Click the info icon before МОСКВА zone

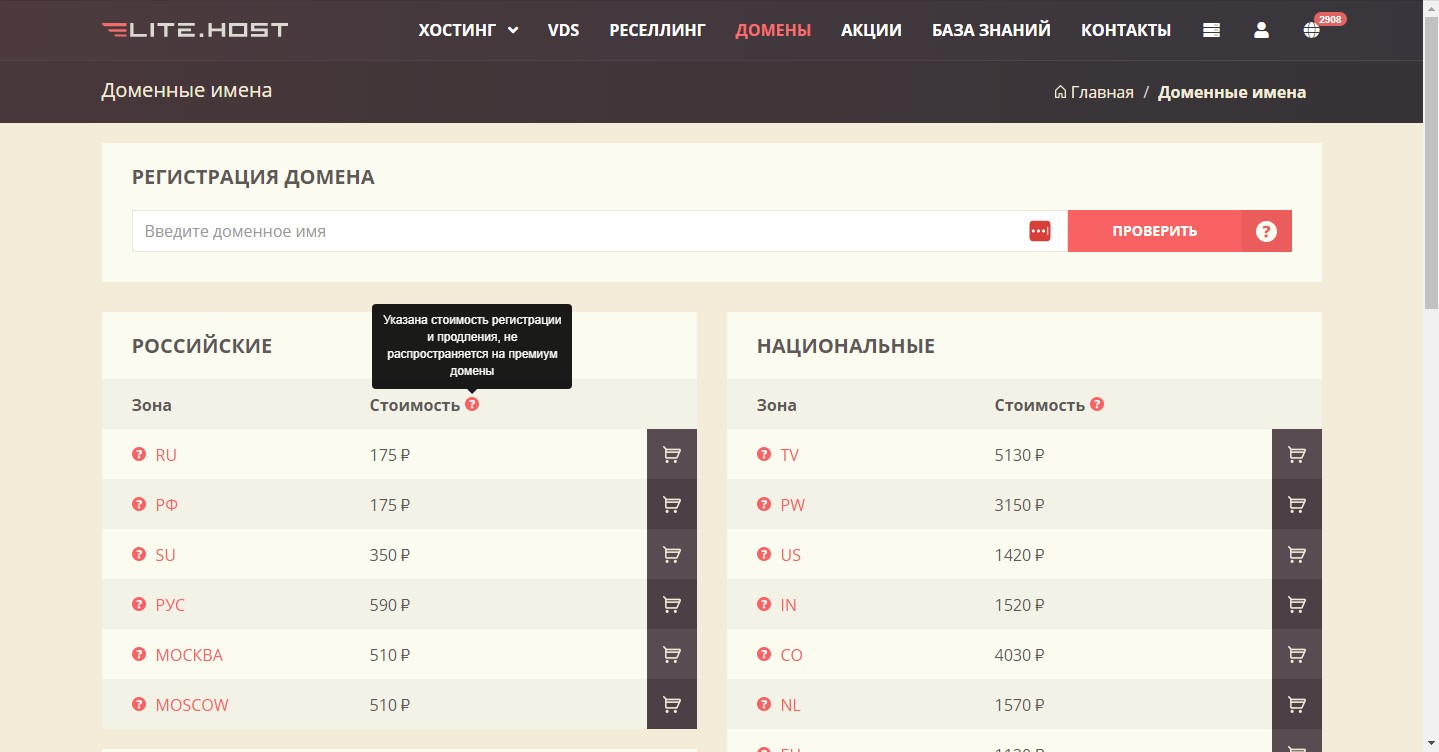pyautogui.click(x=139, y=654)
